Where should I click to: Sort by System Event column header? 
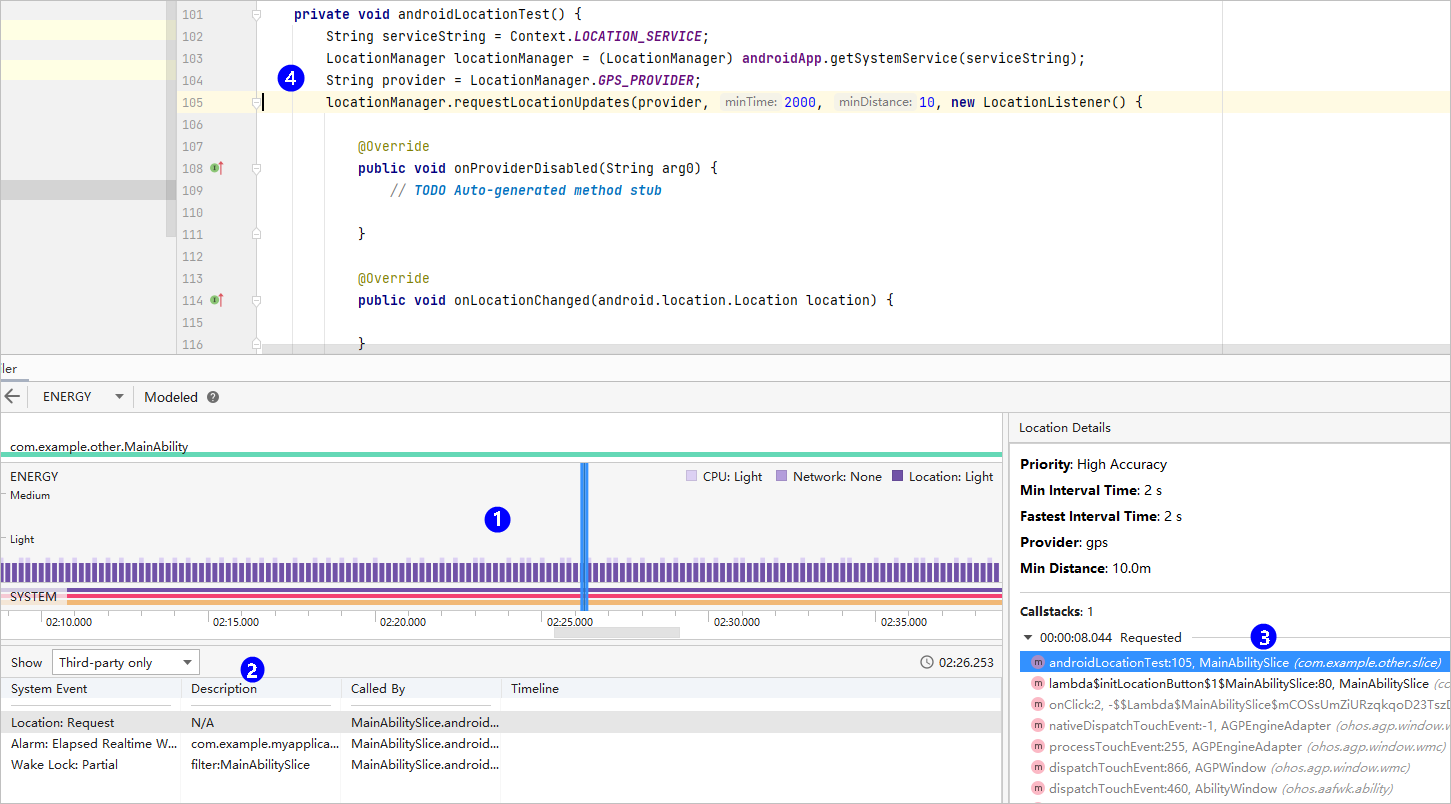click(91, 689)
